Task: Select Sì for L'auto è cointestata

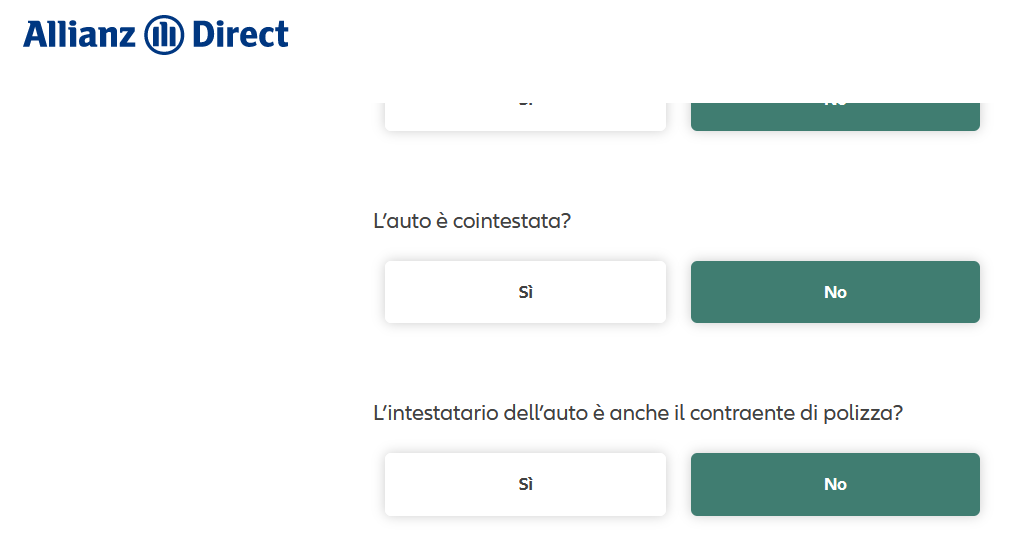Action: coord(525,292)
